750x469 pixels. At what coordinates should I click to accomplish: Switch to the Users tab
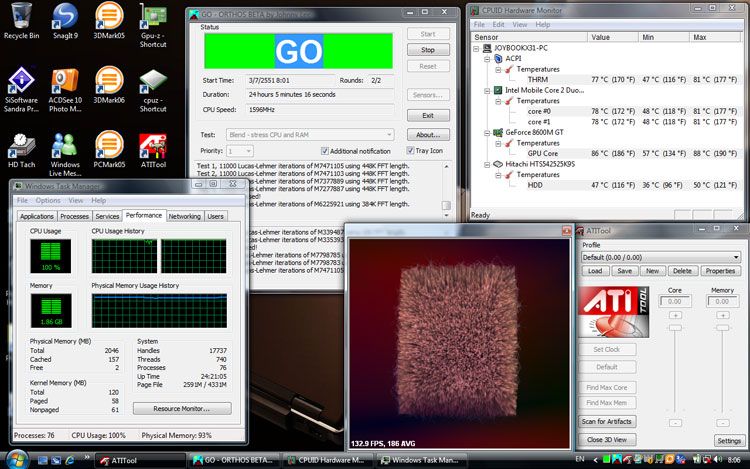pyautogui.click(x=215, y=216)
